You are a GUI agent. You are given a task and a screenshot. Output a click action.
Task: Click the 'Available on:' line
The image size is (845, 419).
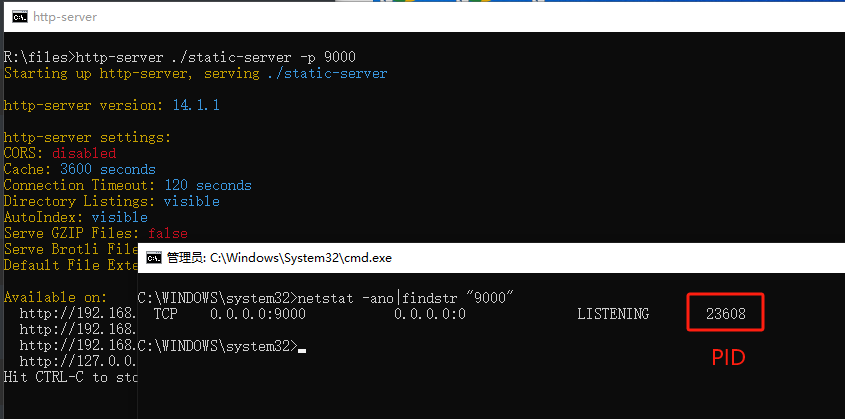54,297
